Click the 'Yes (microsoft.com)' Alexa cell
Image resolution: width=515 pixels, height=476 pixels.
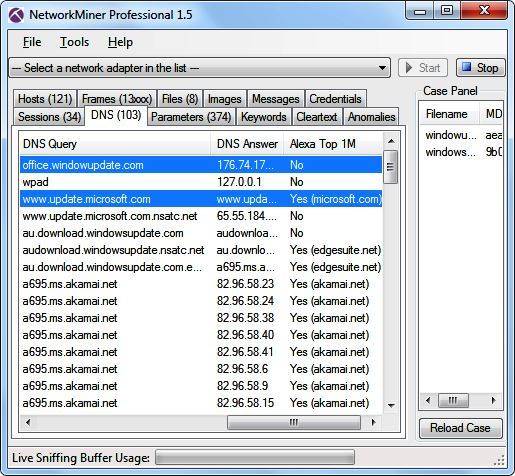point(336,199)
